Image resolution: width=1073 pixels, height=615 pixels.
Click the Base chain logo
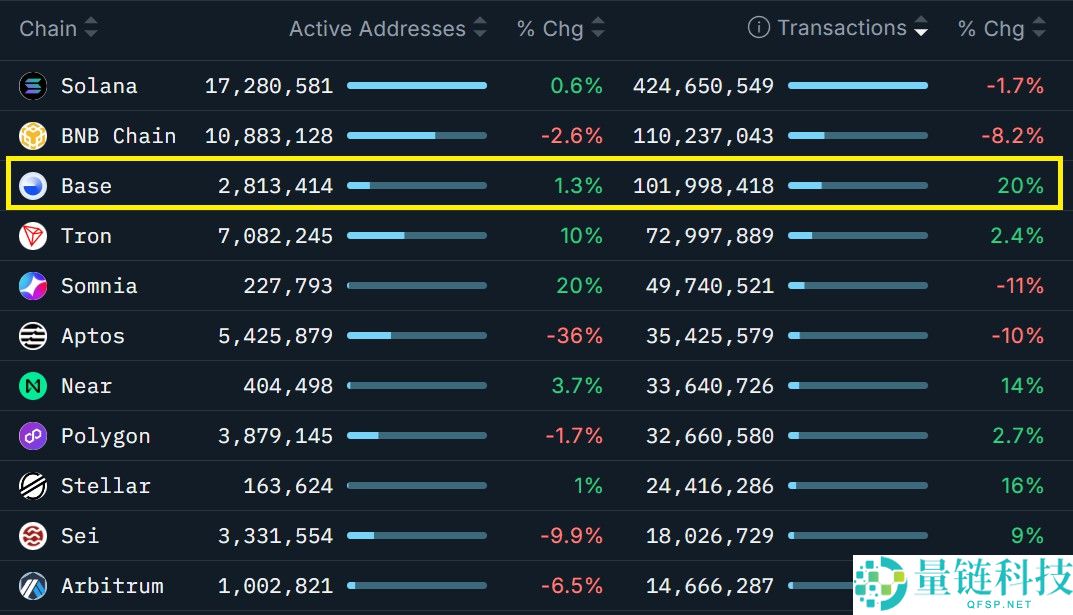click(32, 186)
